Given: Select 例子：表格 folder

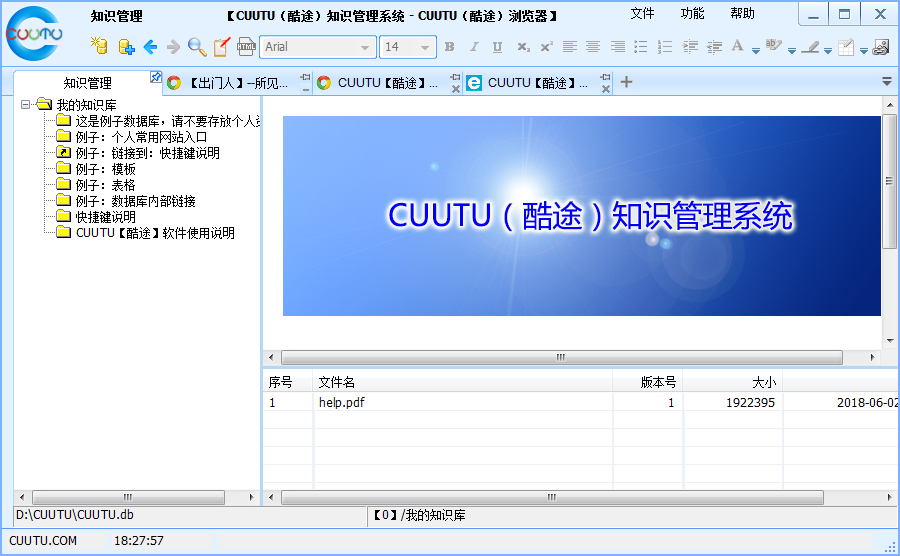Looking at the screenshot, I should (x=105, y=185).
